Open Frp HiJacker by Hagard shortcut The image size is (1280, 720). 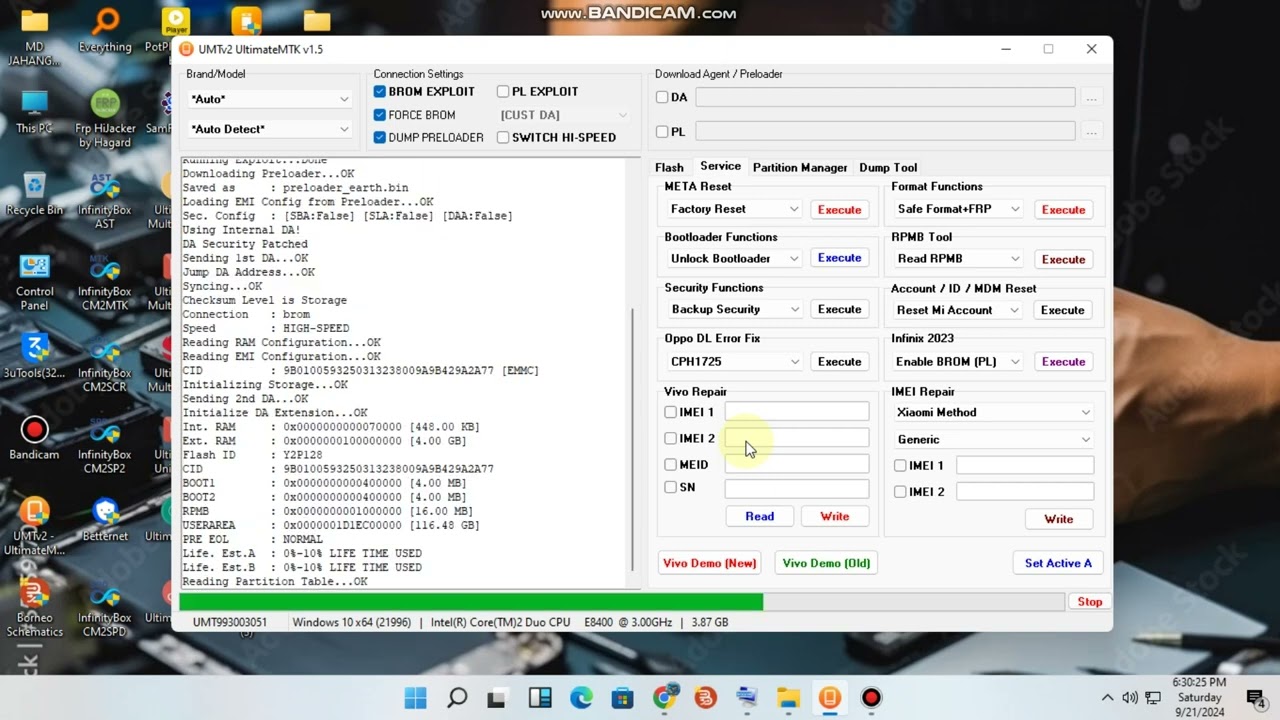coord(105,118)
